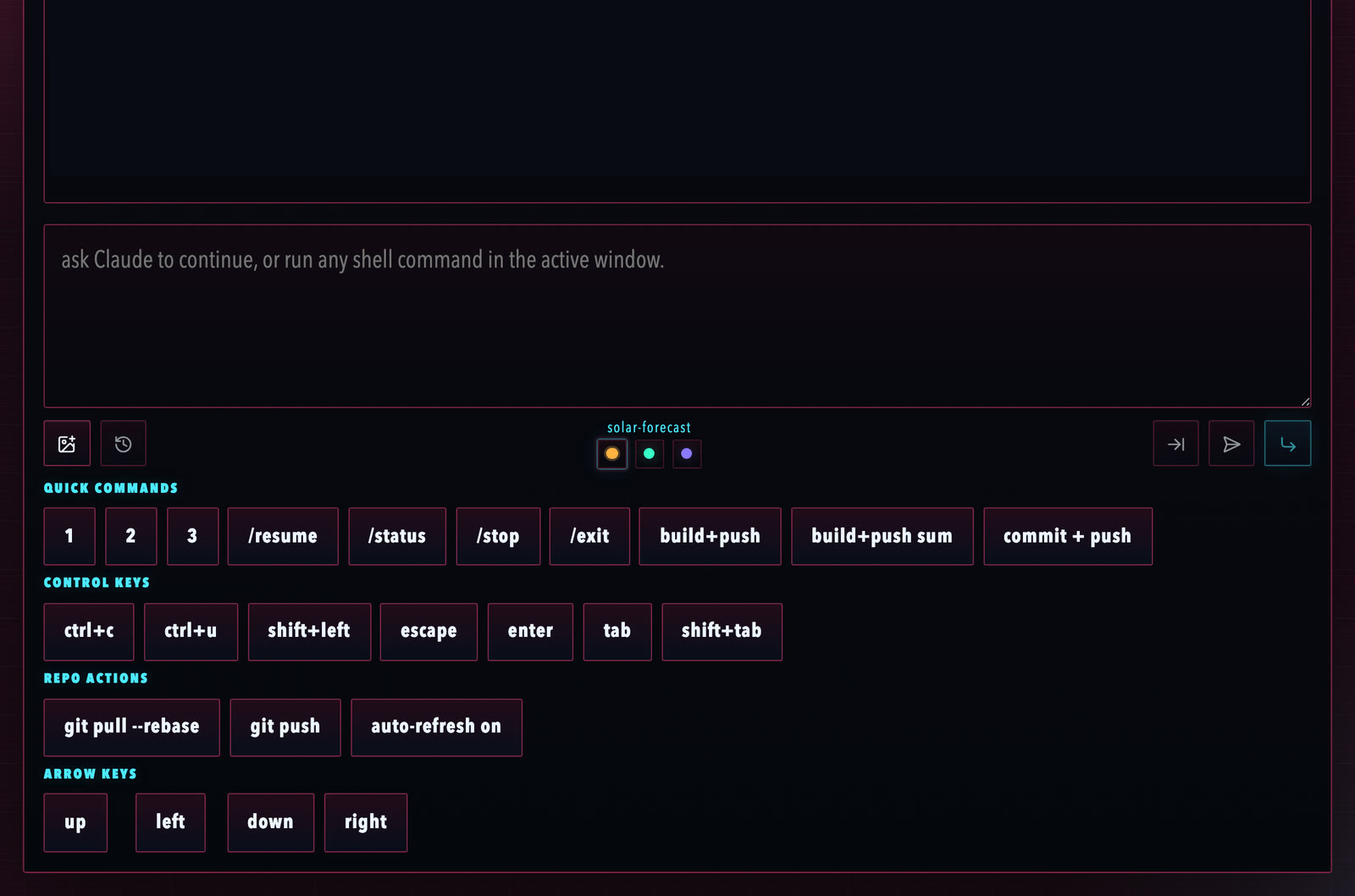Click the solar-forecast window label
Image resolution: width=1355 pixels, height=896 pixels.
[x=649, y=428]
